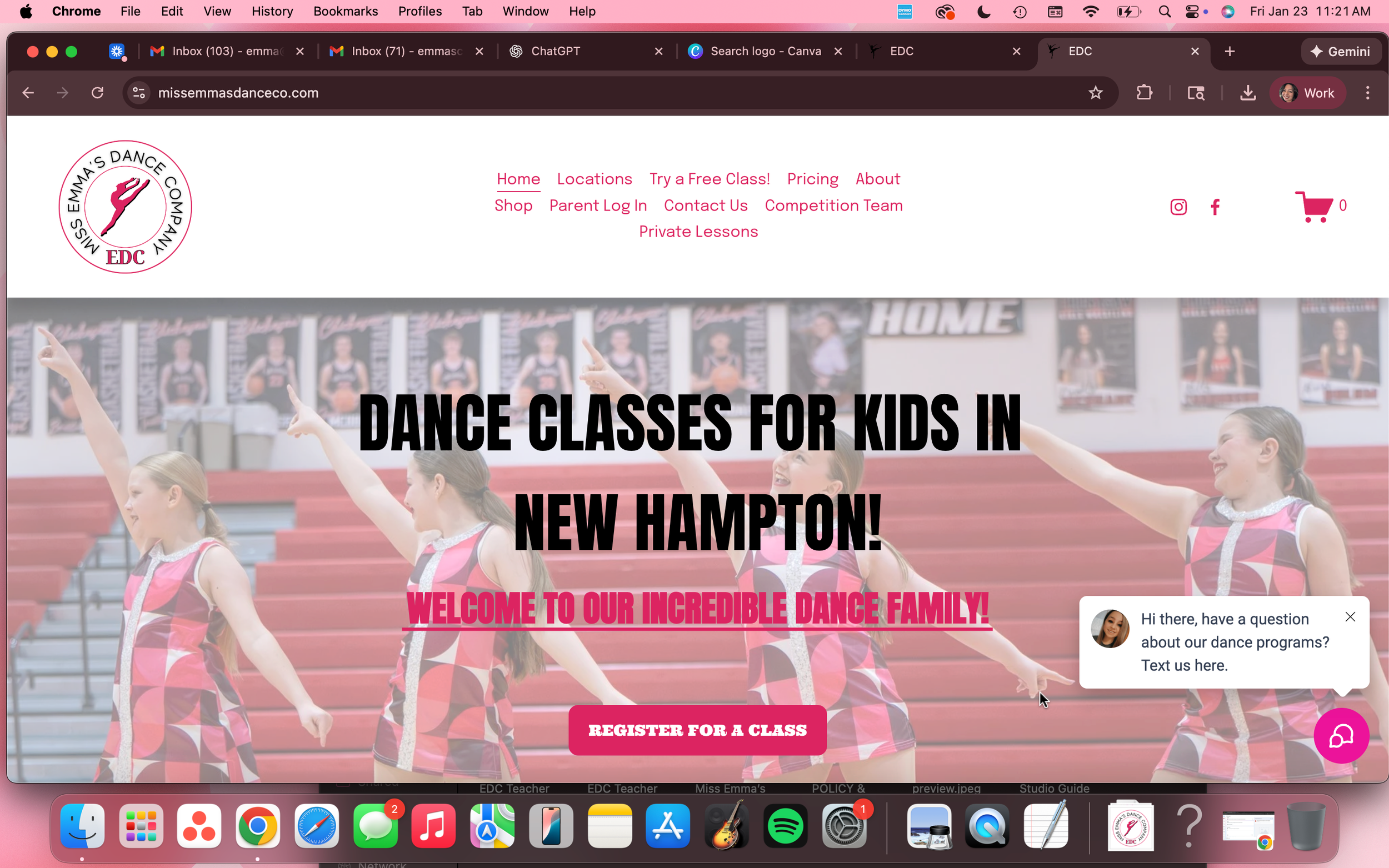Bookmark the page with the star icon
The height and width of the screenshot is (868, 1389).
1096,92
